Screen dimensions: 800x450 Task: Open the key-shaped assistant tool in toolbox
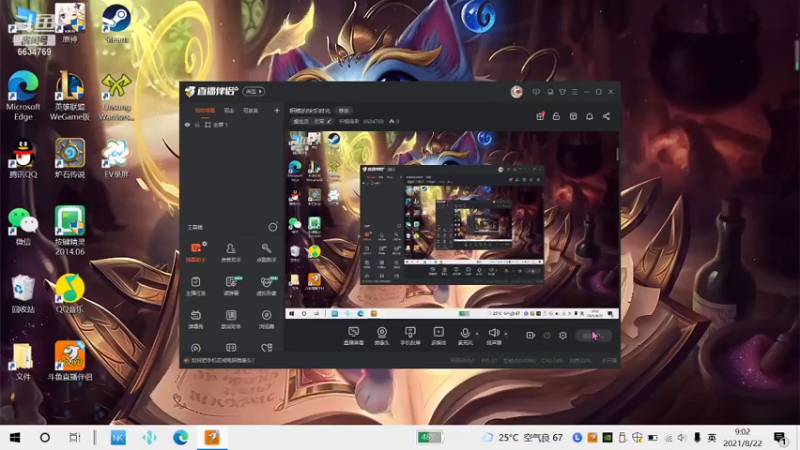[x=266, y=252]
